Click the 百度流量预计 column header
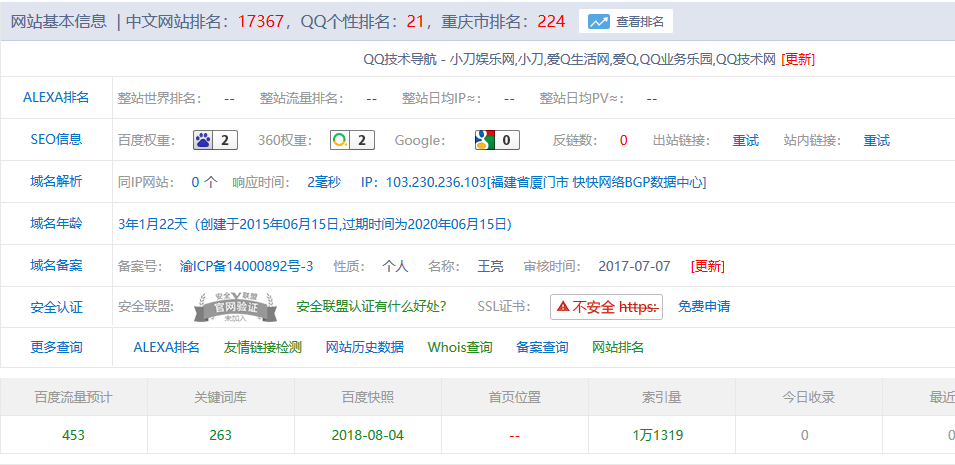The width and height of the screenshot is (955, 465). [x=73, y=397]
